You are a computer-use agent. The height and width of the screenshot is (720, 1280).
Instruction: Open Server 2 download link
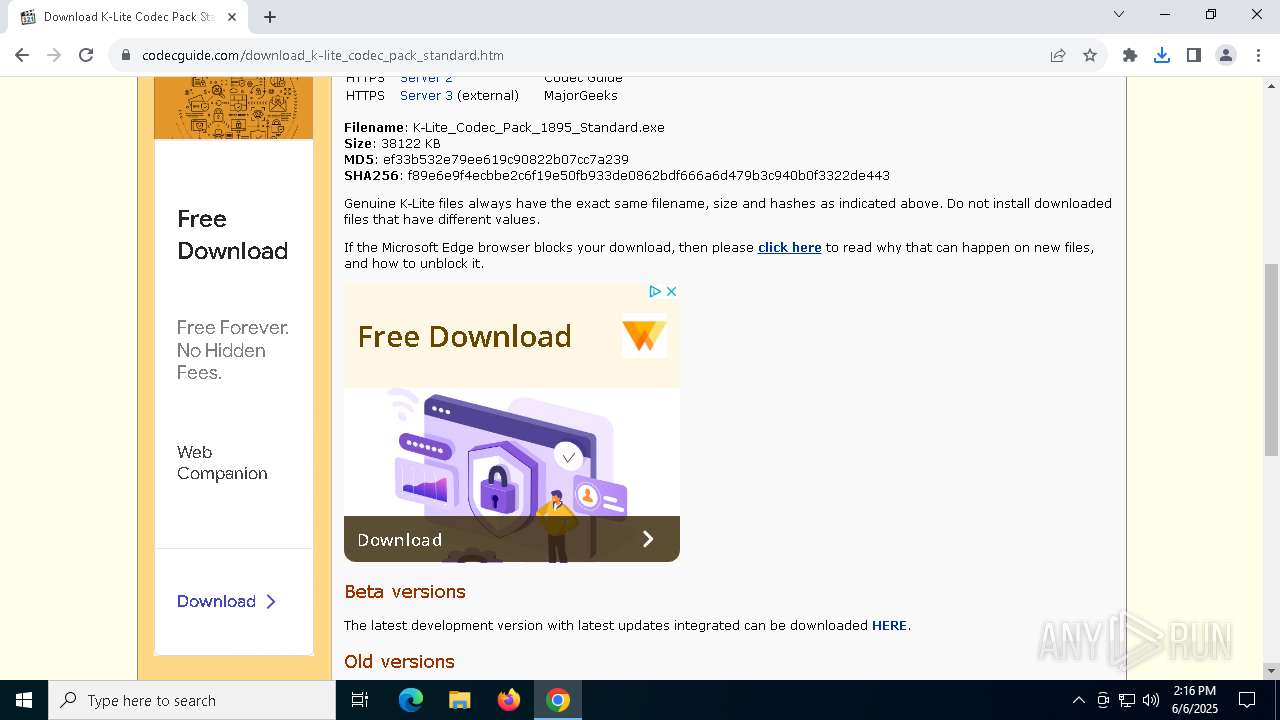click(426, 78)
